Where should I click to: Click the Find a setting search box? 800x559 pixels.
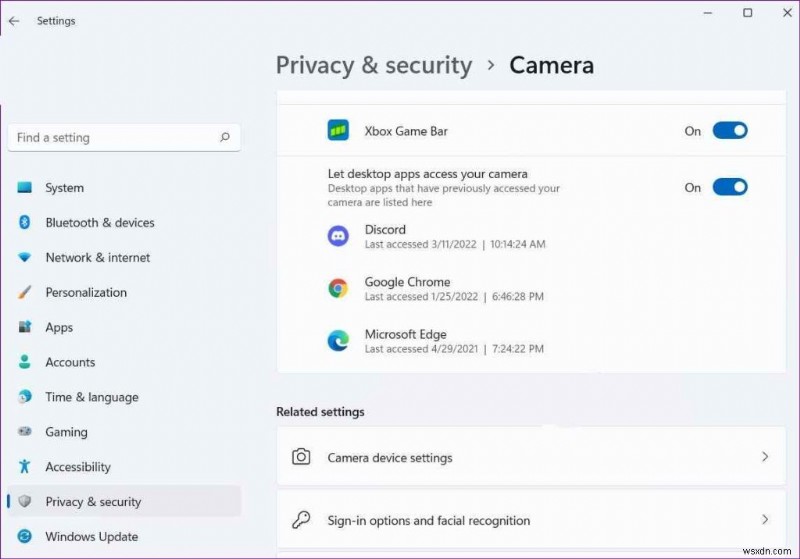[x=124, y=137]
